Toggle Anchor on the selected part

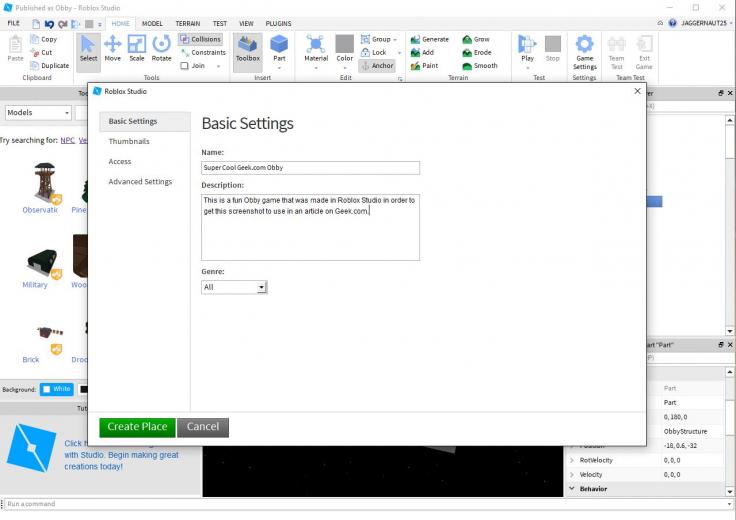click(377, 66)
